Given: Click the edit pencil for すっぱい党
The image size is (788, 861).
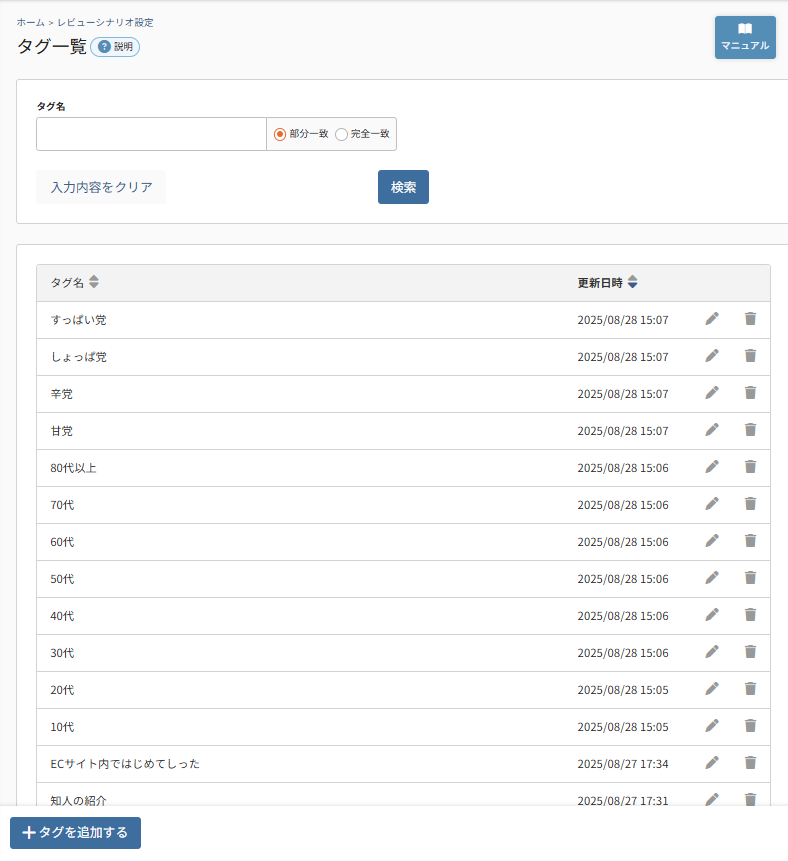Looking at the screenshot, I should point(712,319).
